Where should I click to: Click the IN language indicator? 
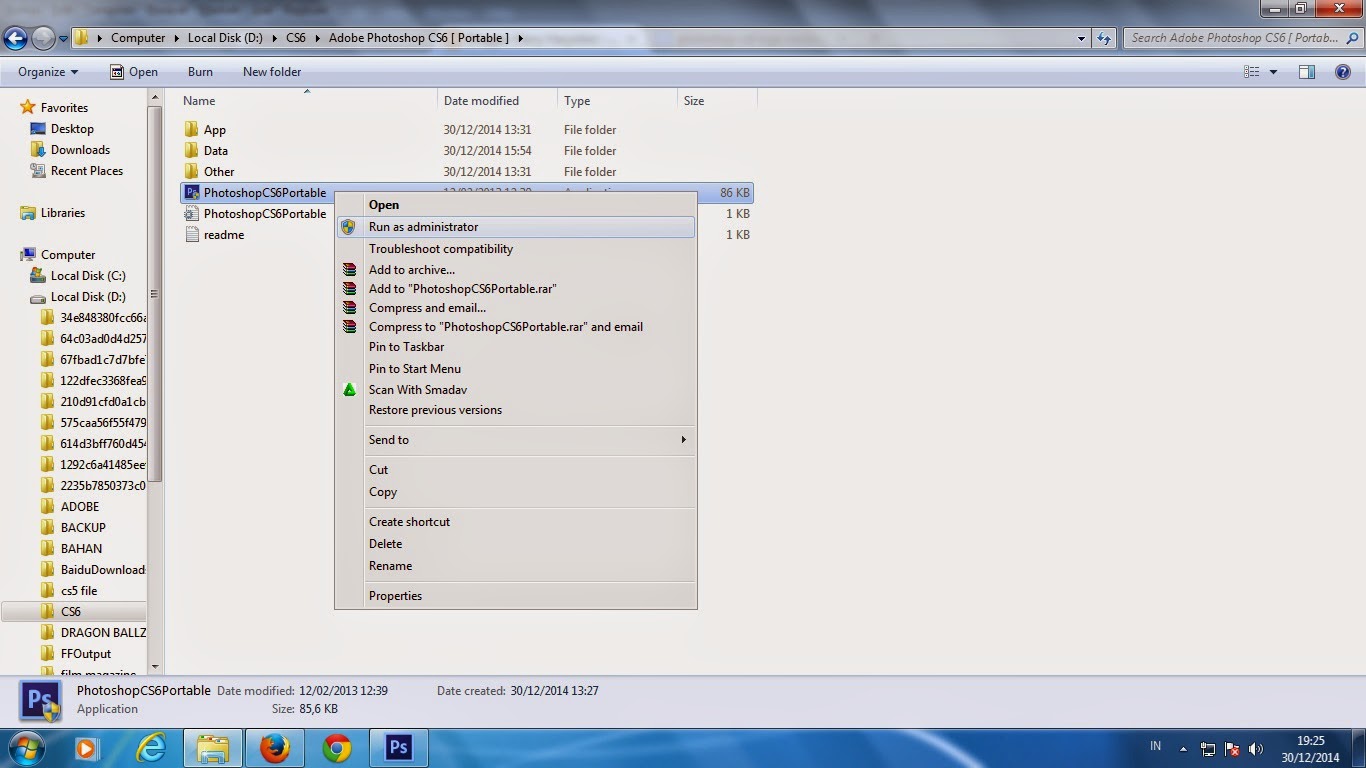click(1156, 747)
